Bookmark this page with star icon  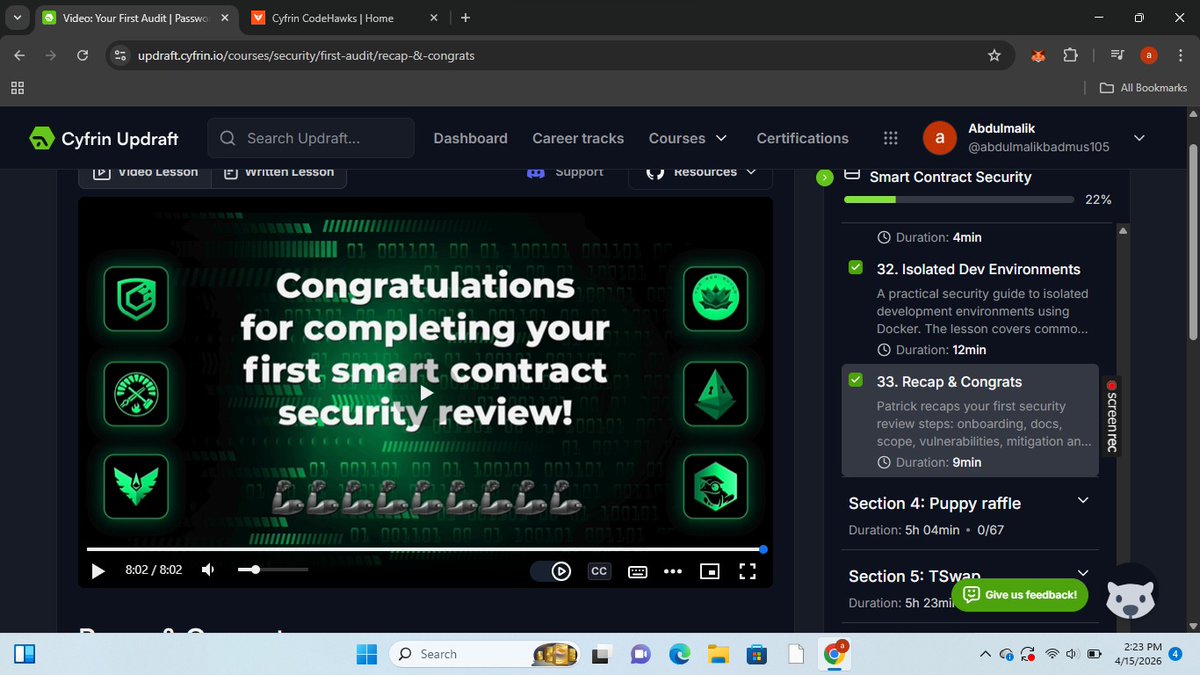[x=994, y=55]
